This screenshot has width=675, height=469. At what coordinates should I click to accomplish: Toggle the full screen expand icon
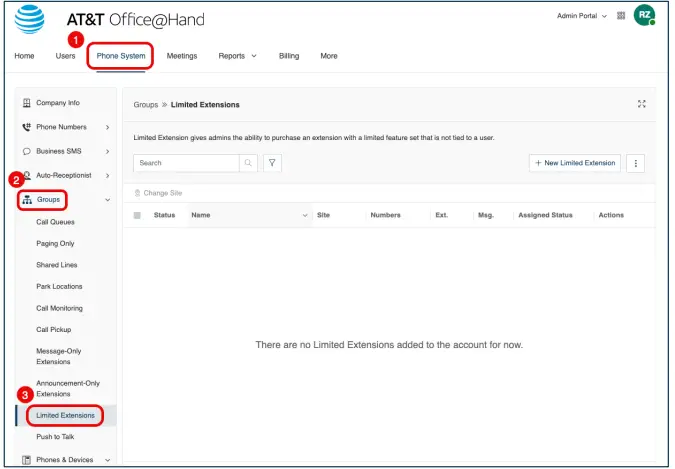point(641,104)
